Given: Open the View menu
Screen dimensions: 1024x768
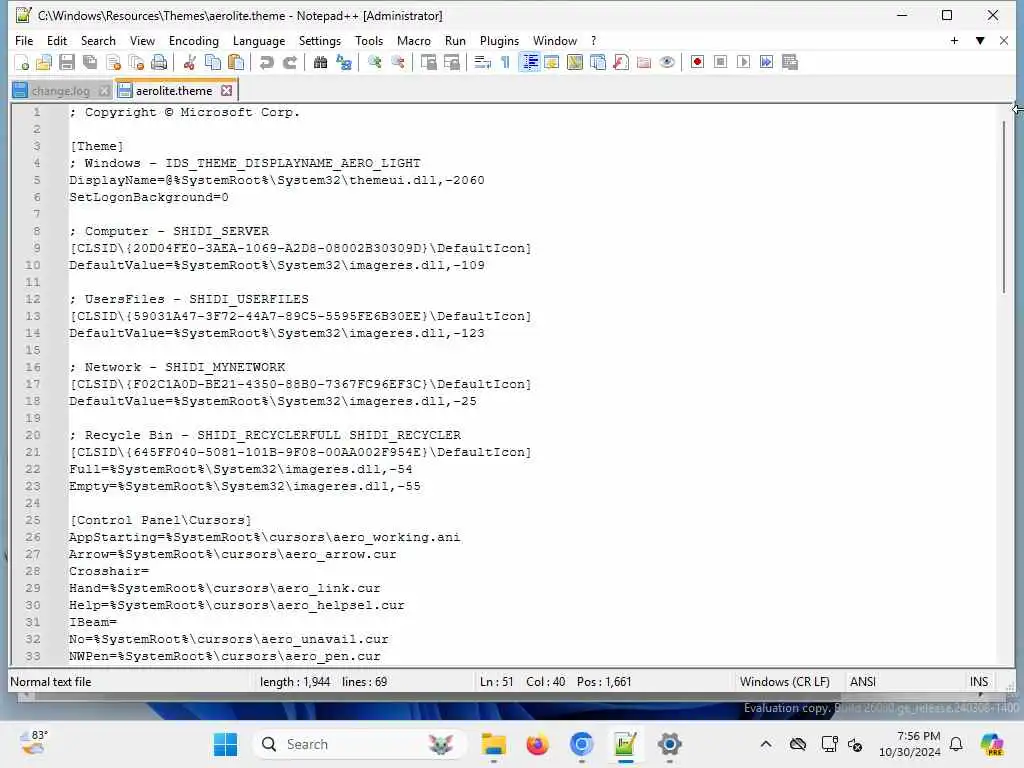Looking at the screenshot, I should click(142, 40).
